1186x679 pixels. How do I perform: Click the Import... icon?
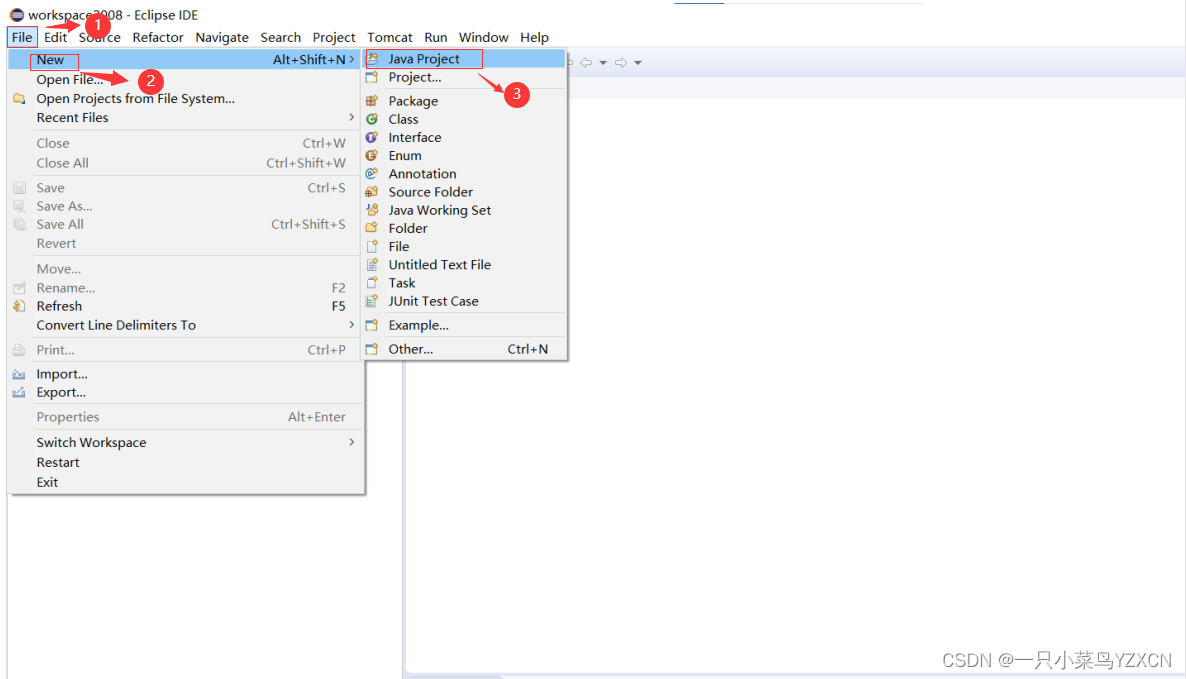coord(20,374)
